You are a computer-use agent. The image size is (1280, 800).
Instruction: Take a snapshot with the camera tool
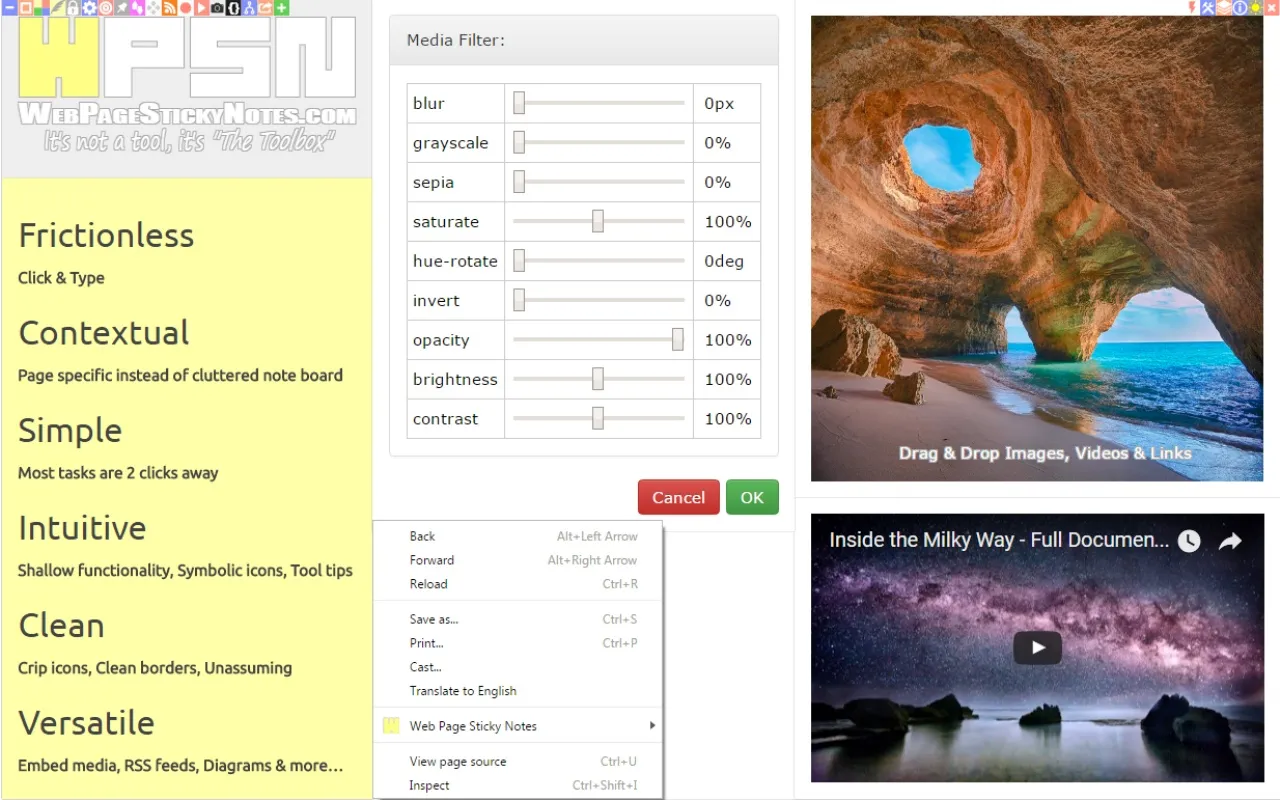[x=217, y=8]
